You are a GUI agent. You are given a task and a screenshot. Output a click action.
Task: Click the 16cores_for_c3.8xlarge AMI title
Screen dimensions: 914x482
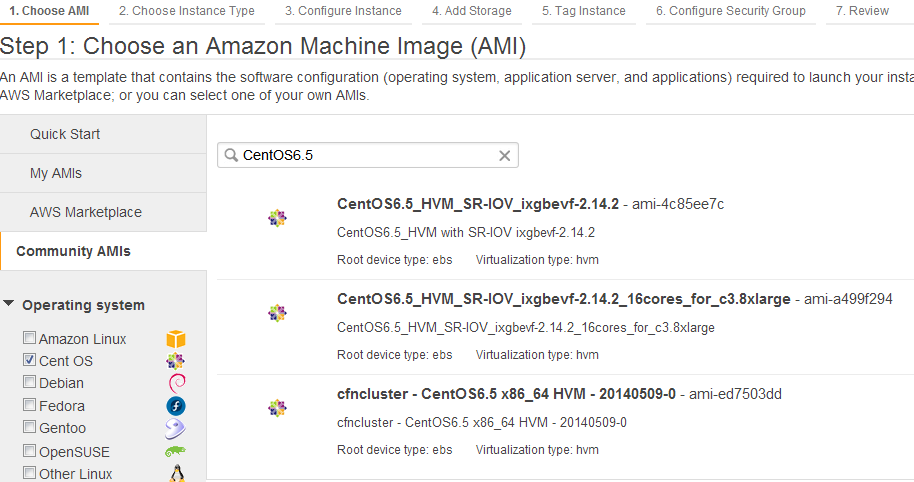click(x=563, y=299)
